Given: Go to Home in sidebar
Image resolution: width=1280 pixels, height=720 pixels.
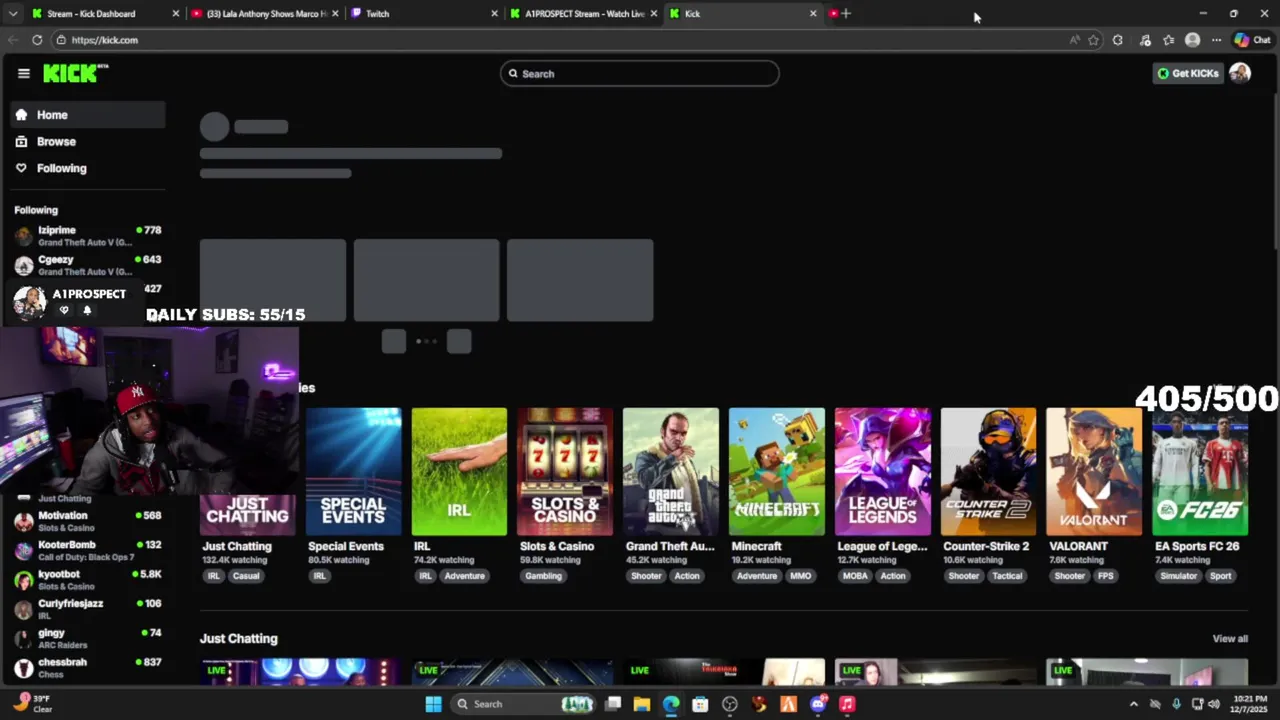Looking at the screenshot, I should click(88, 115).
